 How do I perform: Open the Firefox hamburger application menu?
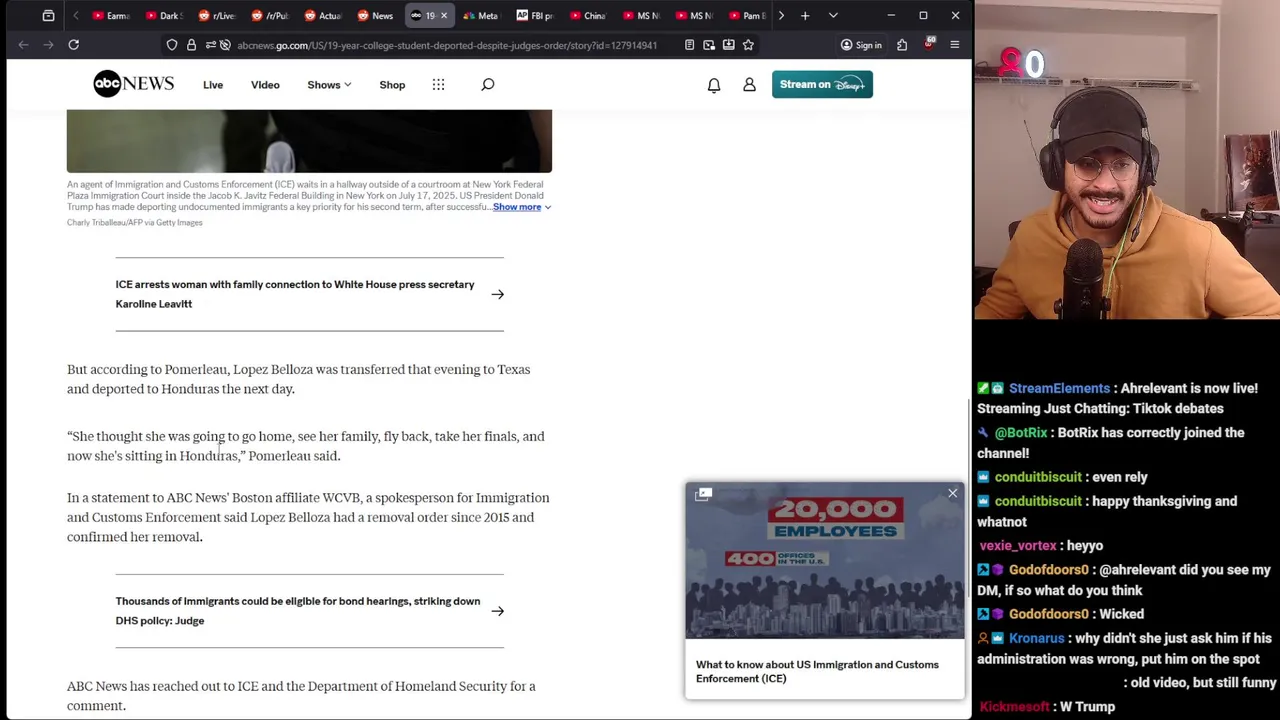(954, 45)
